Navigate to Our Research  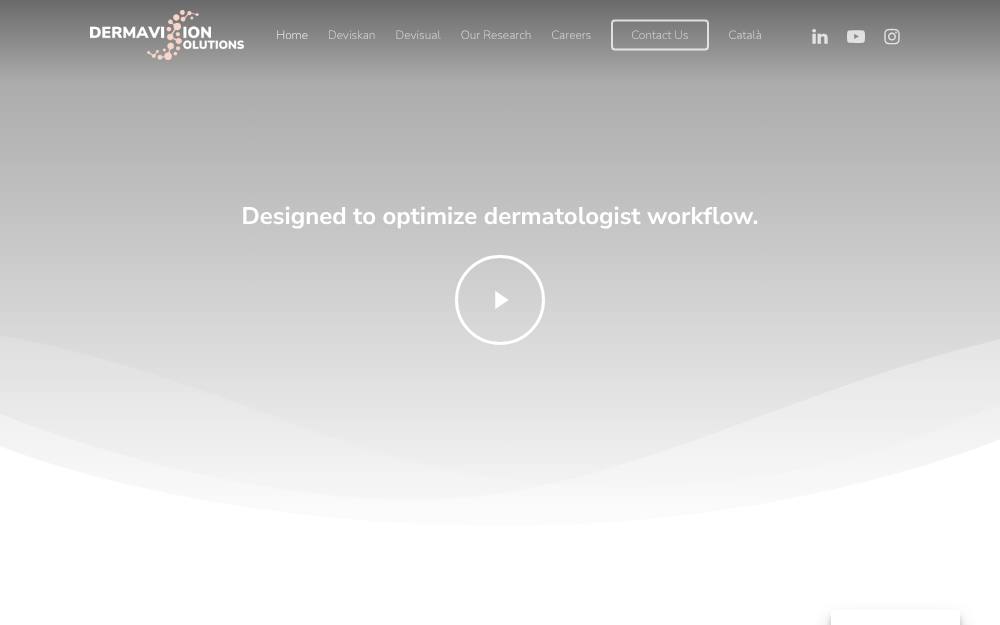click(x=496, y=35)
